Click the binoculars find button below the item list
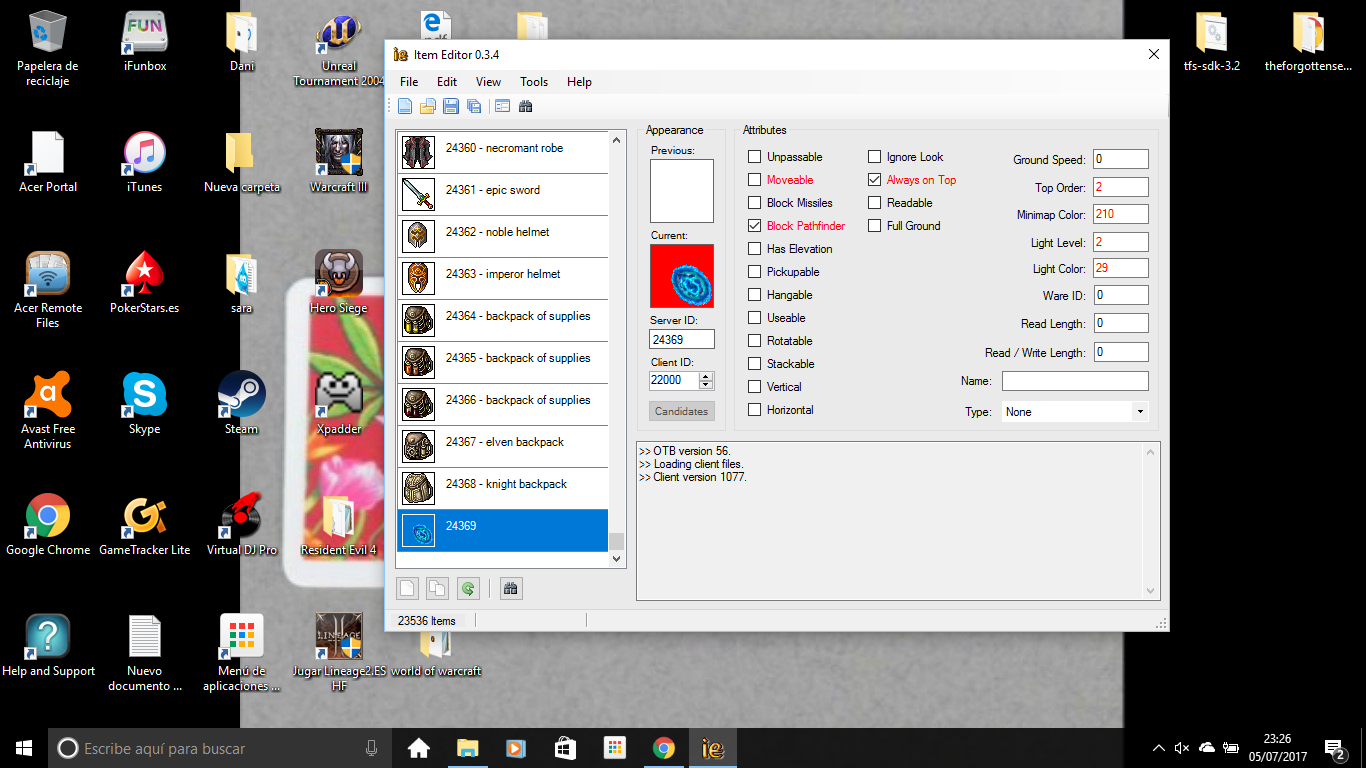 [511, 588]
